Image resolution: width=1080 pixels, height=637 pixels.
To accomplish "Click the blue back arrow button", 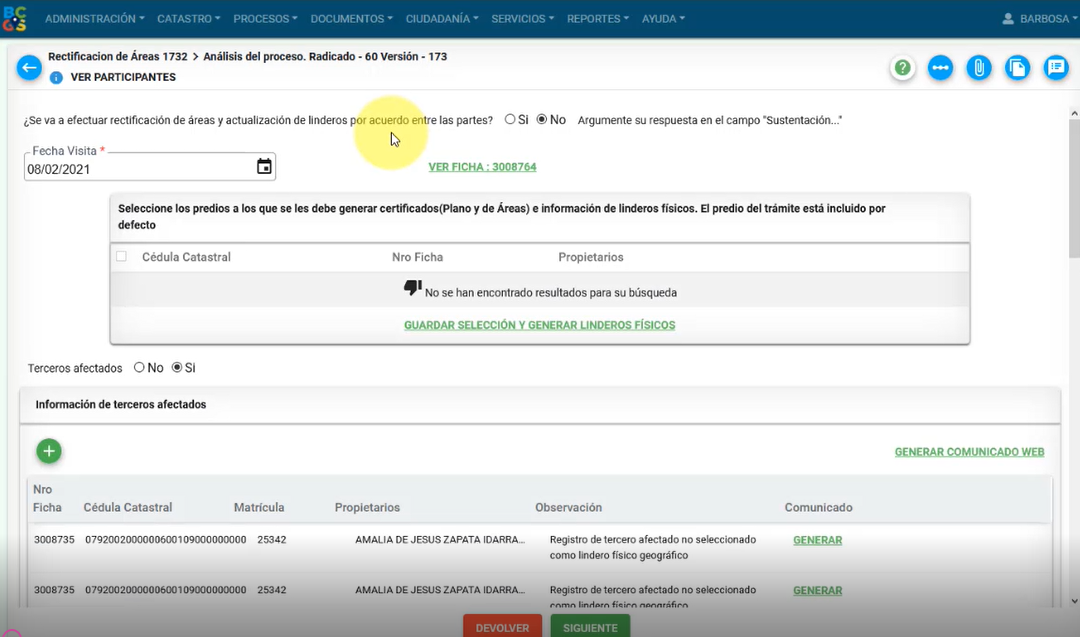I will point(29,68).
